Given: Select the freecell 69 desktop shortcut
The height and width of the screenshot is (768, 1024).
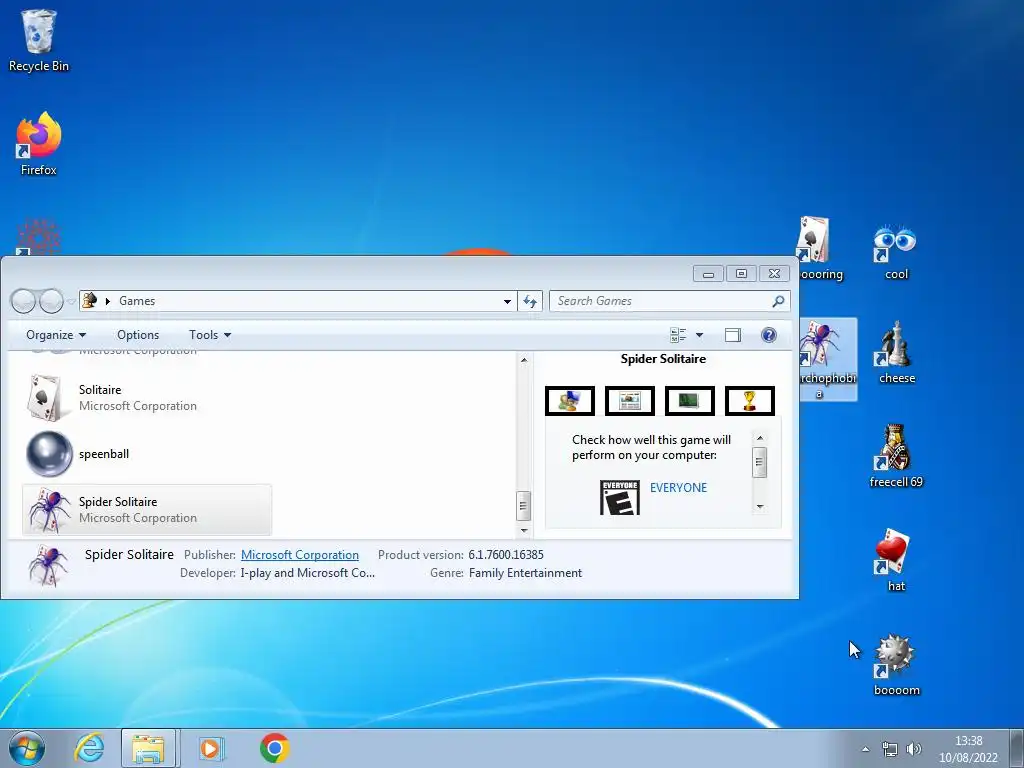Looking at the screenshot, I should [895, 456].
